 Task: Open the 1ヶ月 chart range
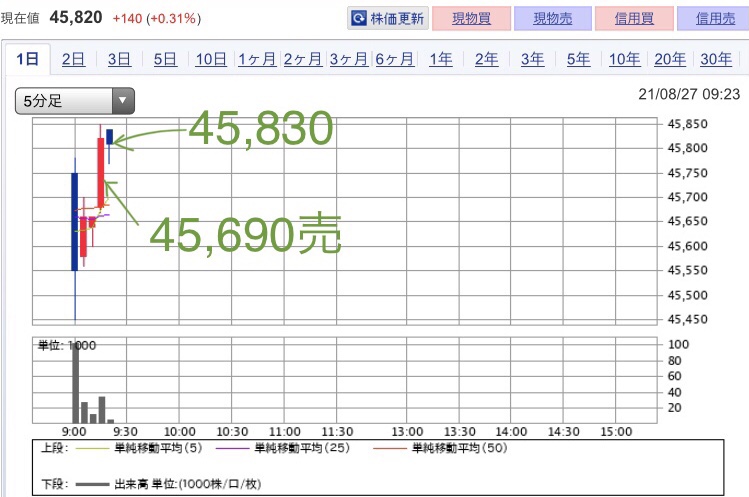click(x=257, y=59)
